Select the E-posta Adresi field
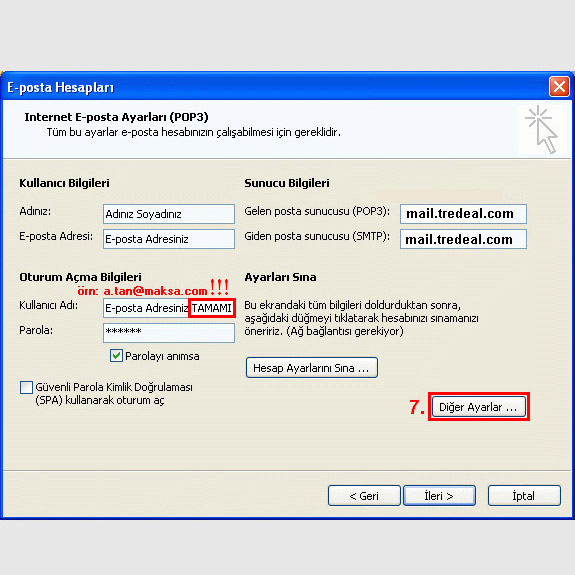Viewport: 575px width, 575px height. click(169, 239)
